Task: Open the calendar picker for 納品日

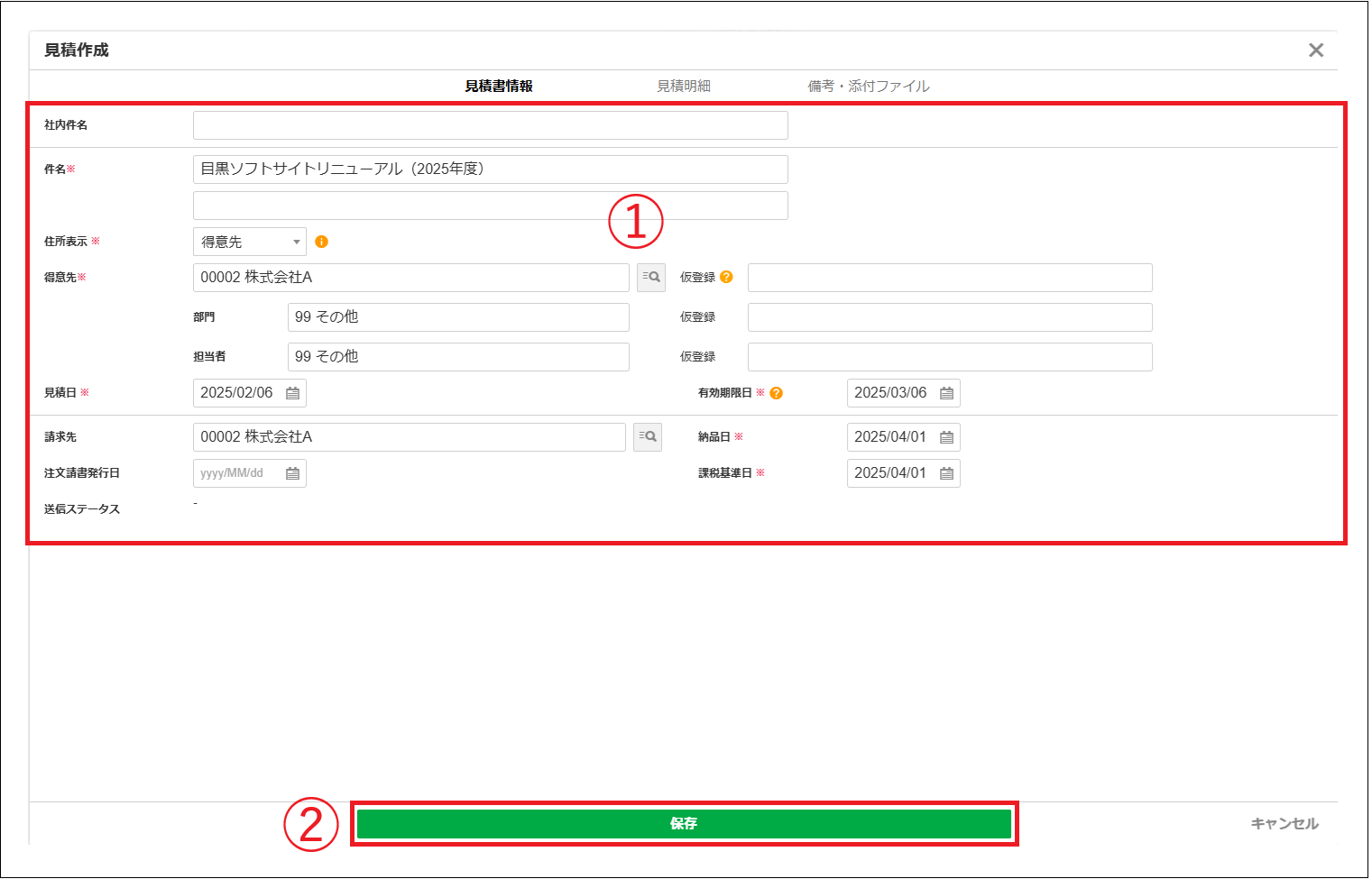Action: click(945, 437)
